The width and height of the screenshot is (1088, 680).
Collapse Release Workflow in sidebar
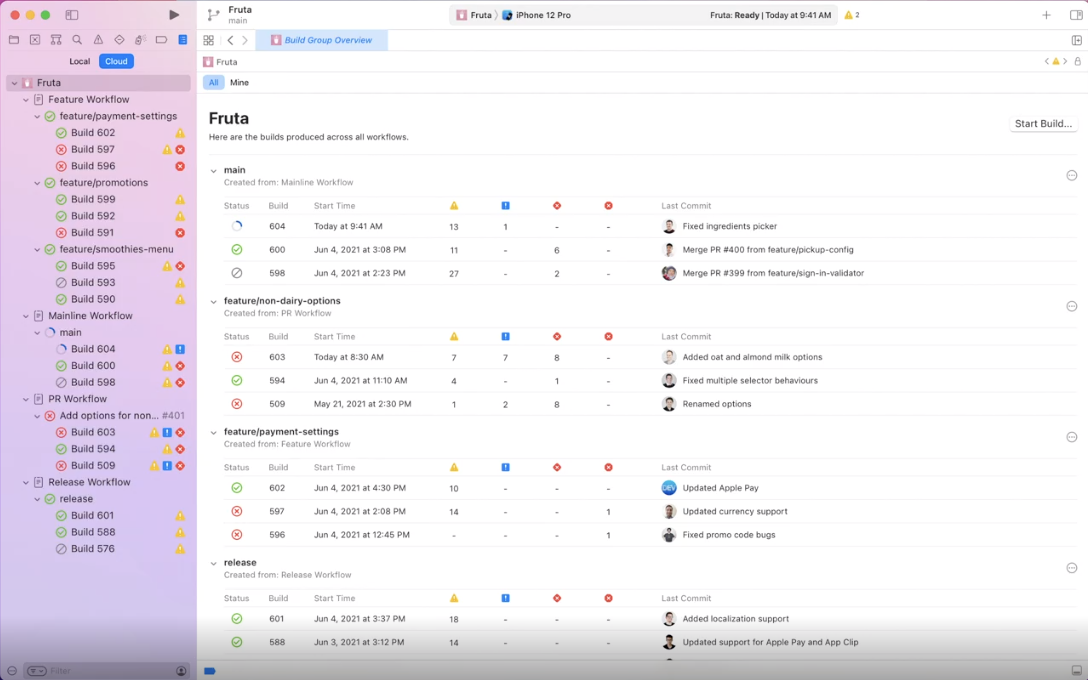click(26, 482)
